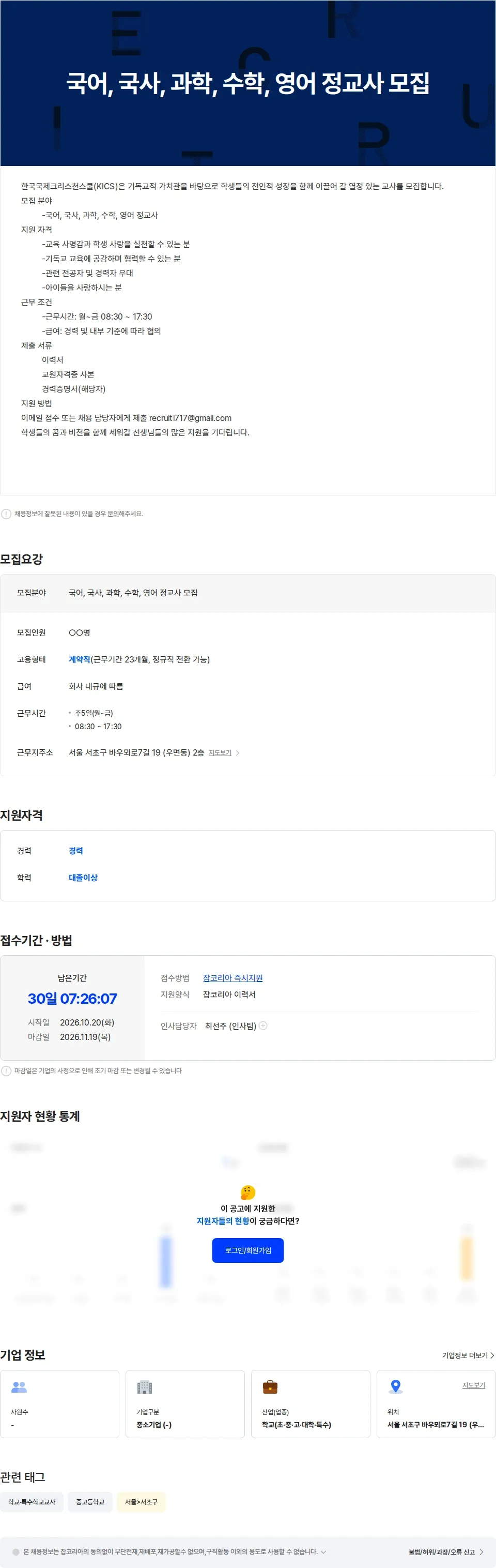The width and height of the screenshot is (496, 1568).
Task: Click the 중소기업 (-) company type value
Action: tap(154, 1424)
